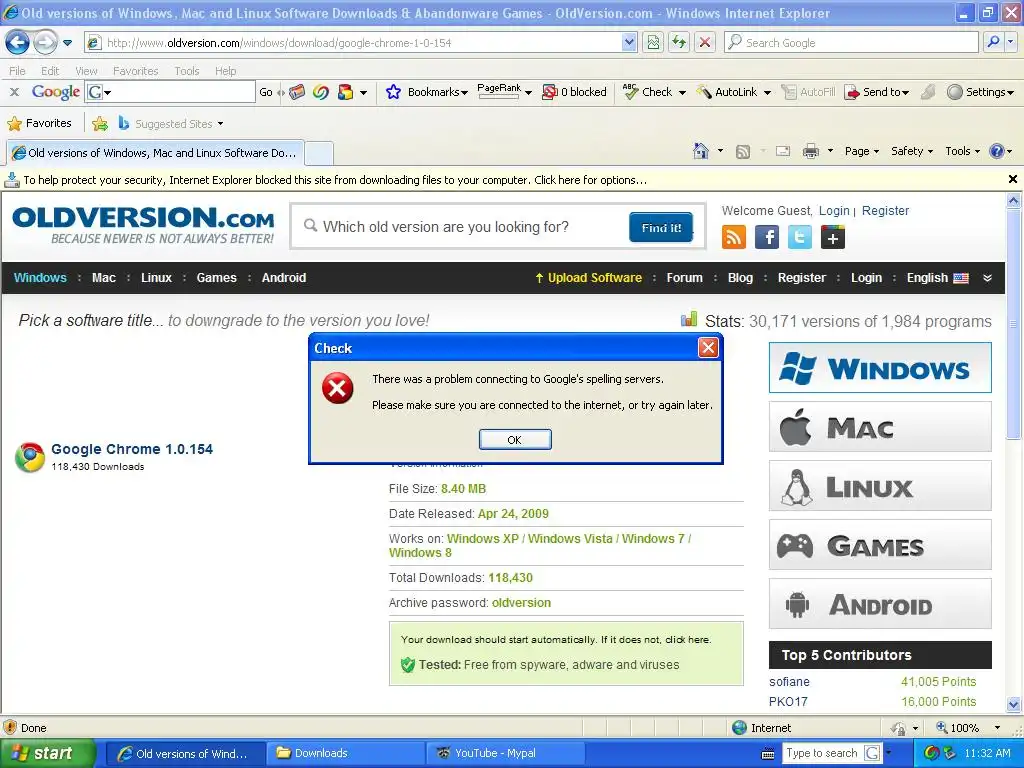Click the Find it! search button
The width and height of the screenshot is (1024, 768).
pyautogui.click(x=661, y=227)
